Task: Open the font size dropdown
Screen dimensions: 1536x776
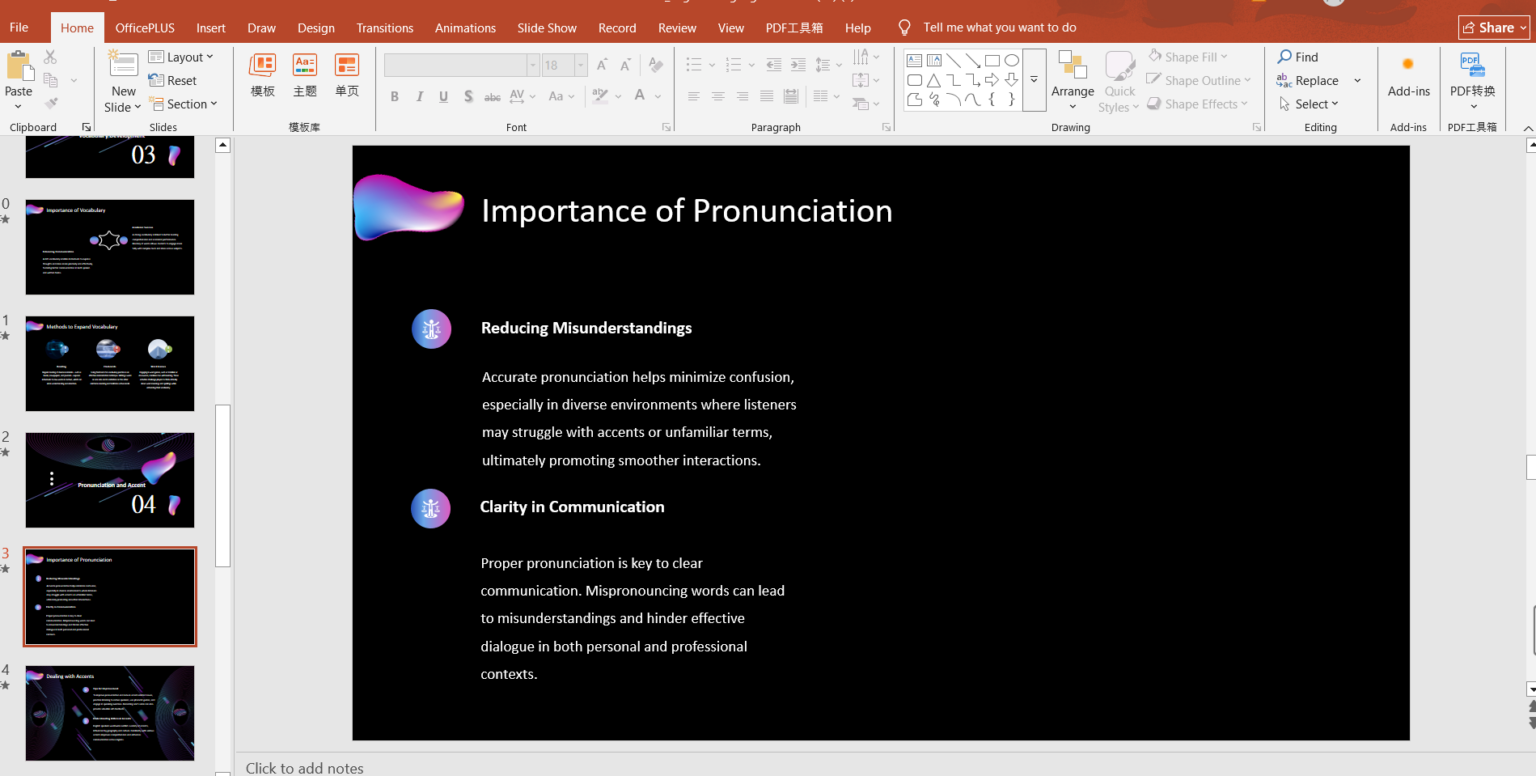Action: click(580, 65)
